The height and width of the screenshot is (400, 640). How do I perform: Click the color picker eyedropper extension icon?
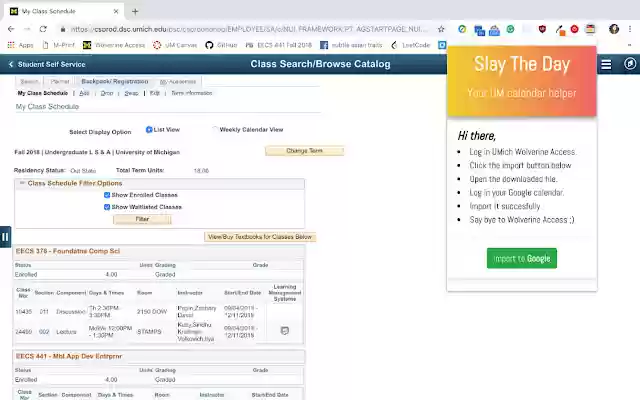click(x=560, y=30)
